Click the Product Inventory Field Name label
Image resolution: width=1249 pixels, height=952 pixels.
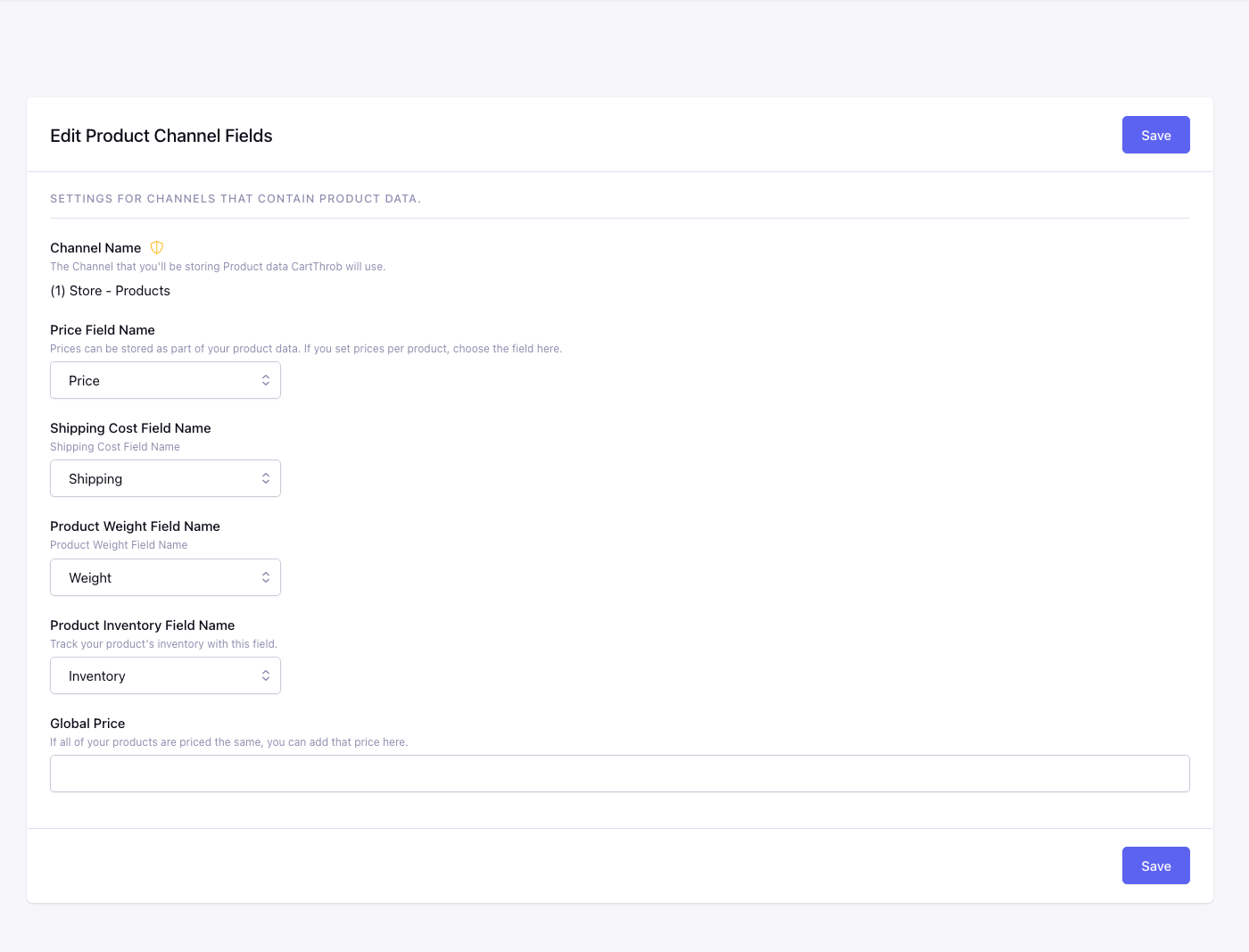pyautogui.click(x=143, y=625)
